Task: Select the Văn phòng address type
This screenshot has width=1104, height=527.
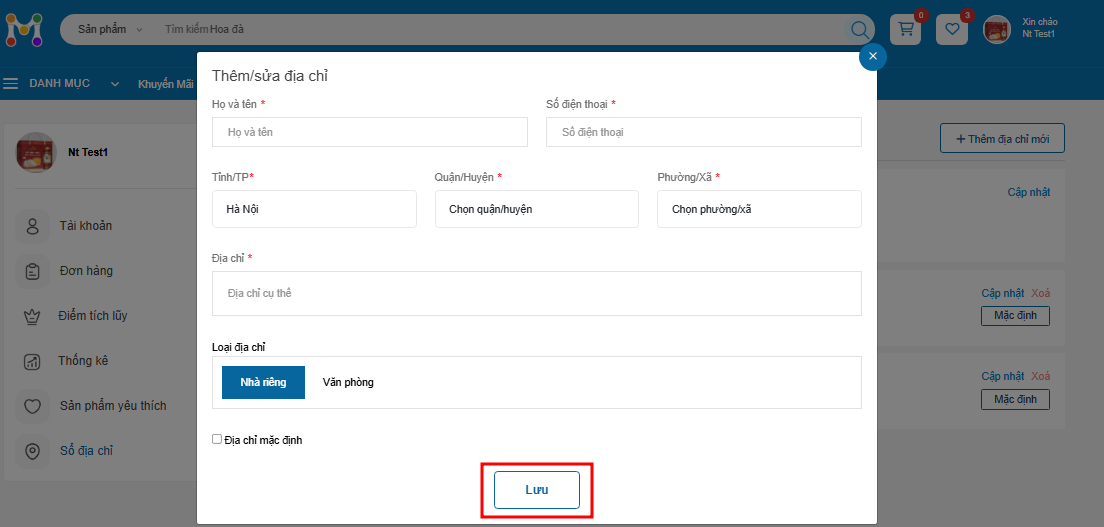Action: (348, 382)
